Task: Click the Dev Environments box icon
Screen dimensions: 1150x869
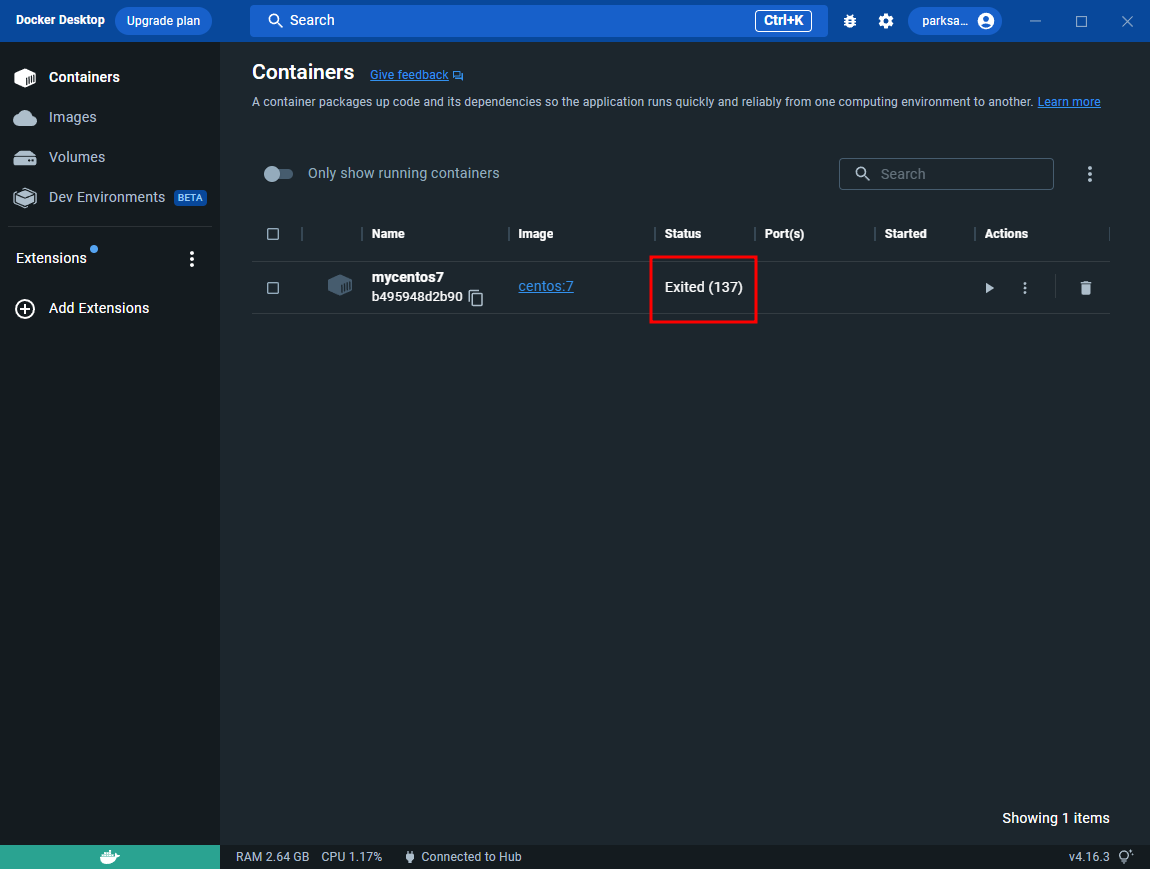Action: click(25, 198)
